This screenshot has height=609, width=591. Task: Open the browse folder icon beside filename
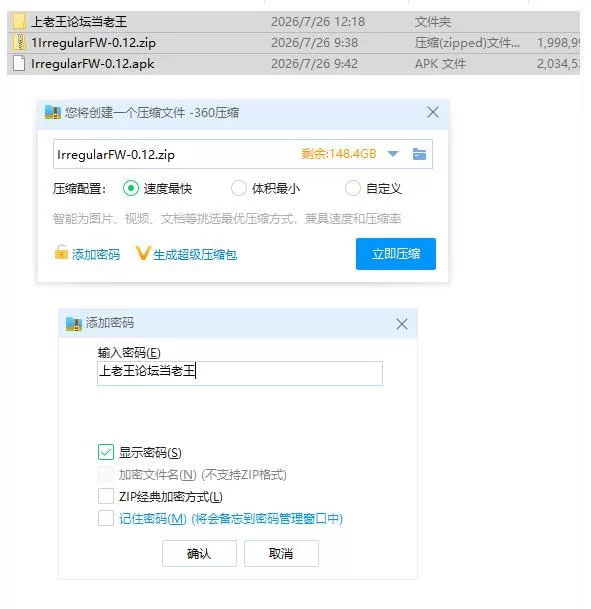point(419,154)
